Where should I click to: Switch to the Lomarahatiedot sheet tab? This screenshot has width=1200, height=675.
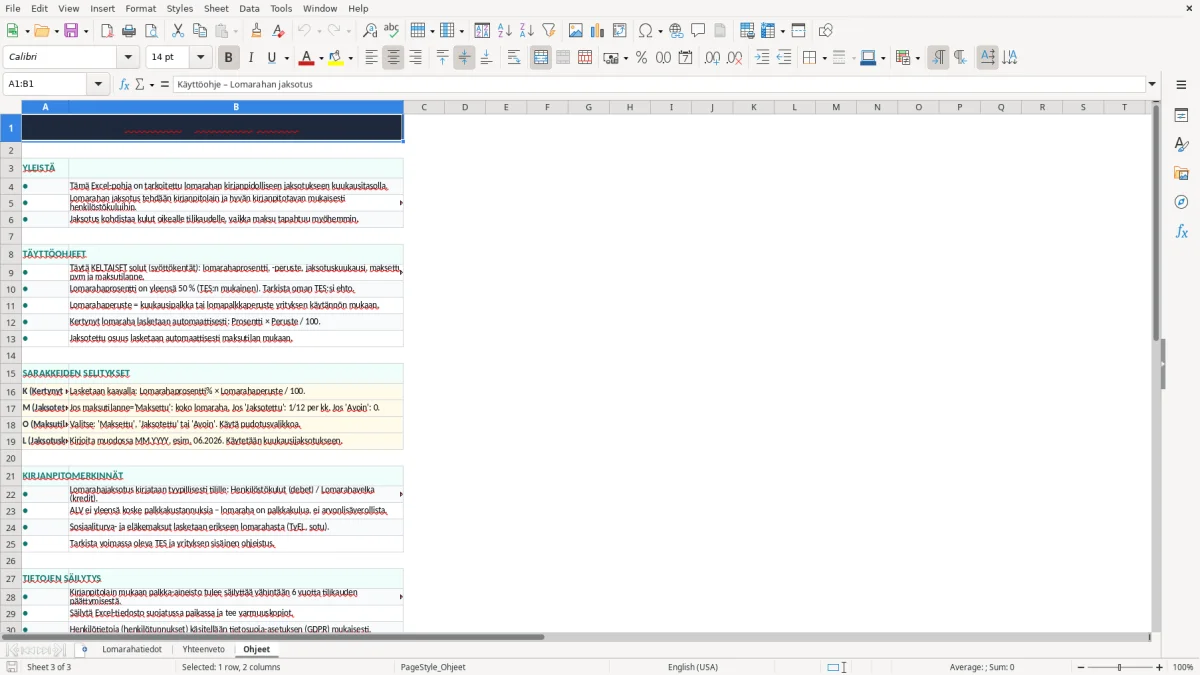coord(132,649)
